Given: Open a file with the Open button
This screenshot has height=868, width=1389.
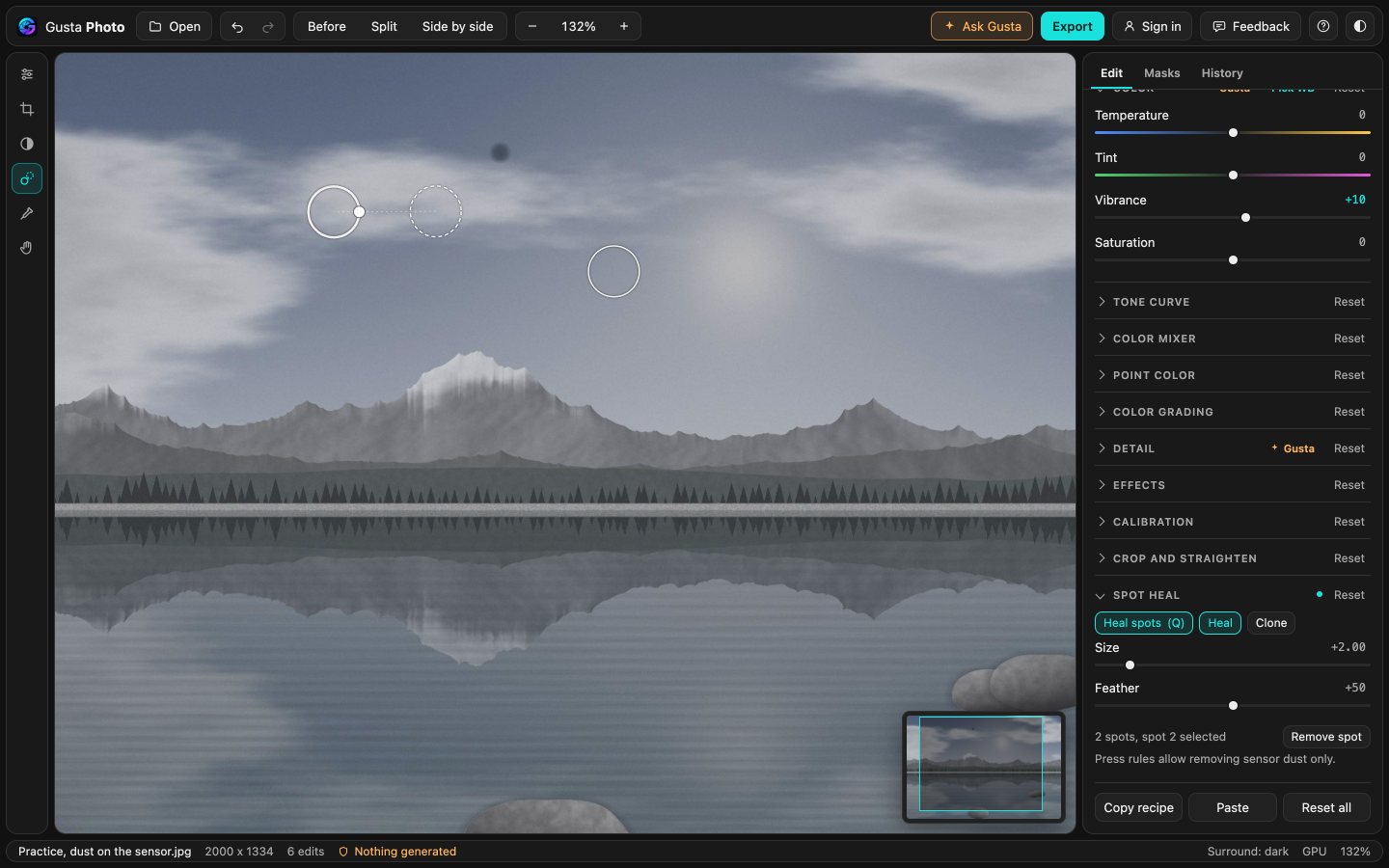Looking at the screenshot, I should coord(175,27).
